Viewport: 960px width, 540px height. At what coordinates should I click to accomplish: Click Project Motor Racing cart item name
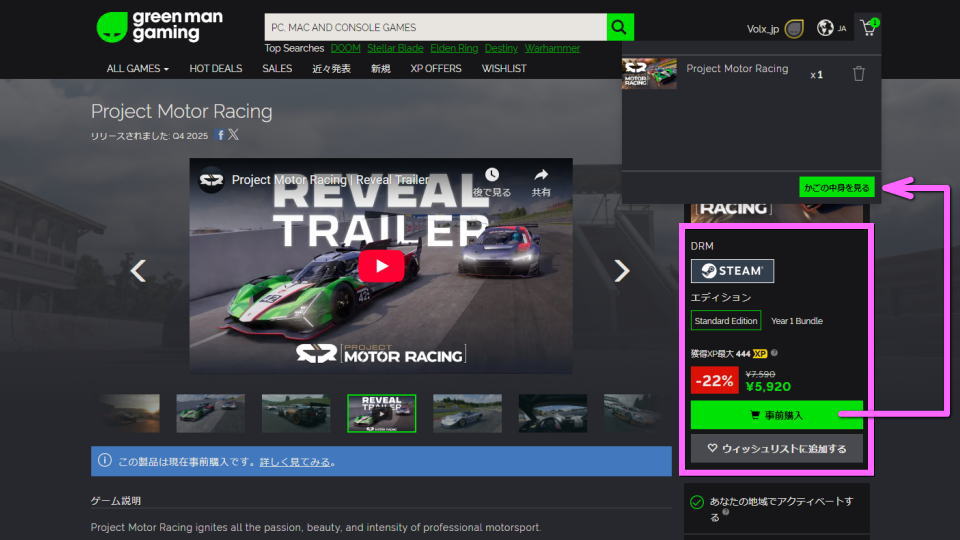pos(737,69)
